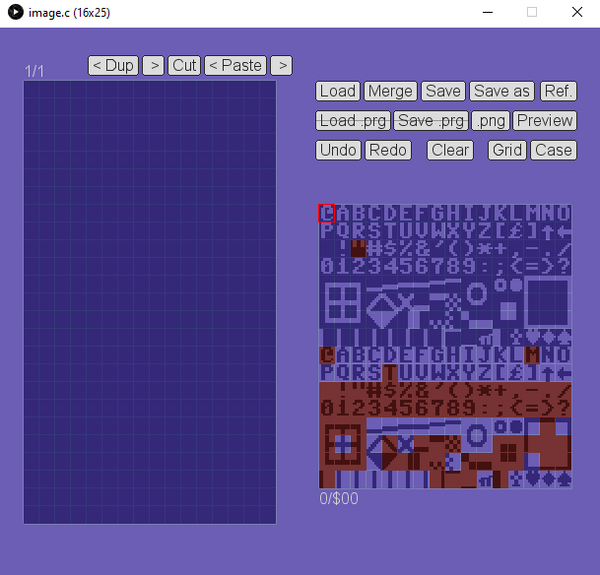
Task: Select the red-highlighted M in the inverted letters row
Action: tap(532, 355)
